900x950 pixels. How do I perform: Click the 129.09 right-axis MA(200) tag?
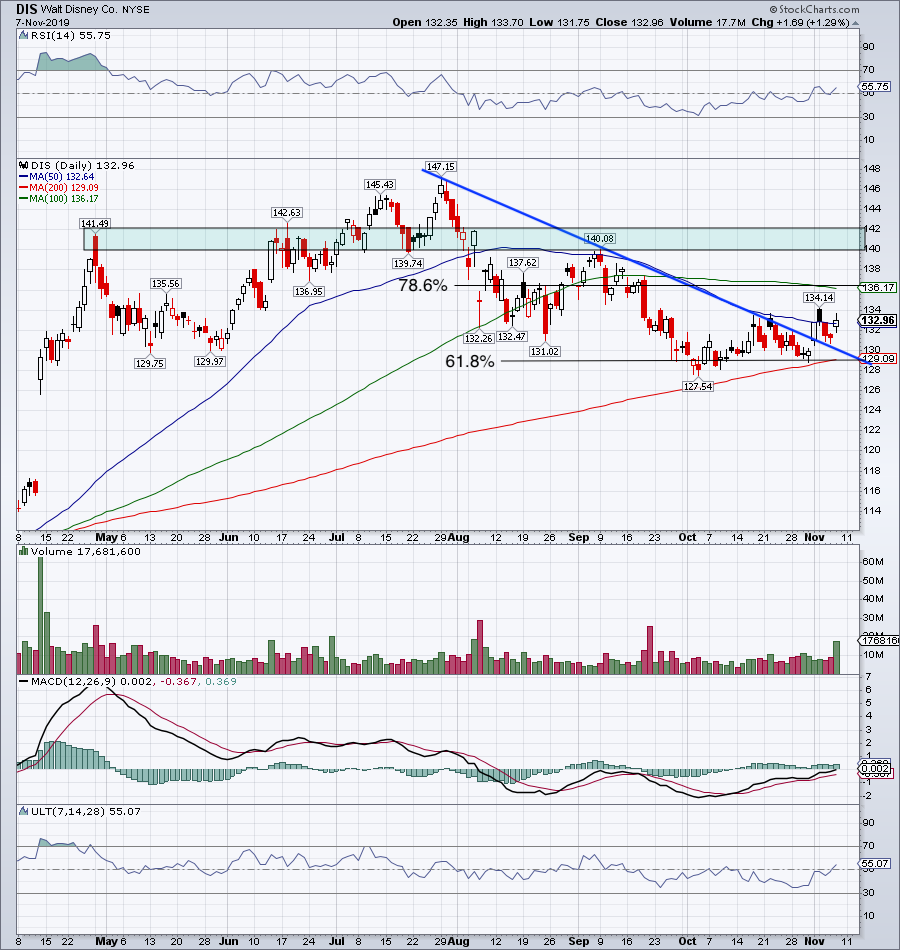tap(879, 359)
